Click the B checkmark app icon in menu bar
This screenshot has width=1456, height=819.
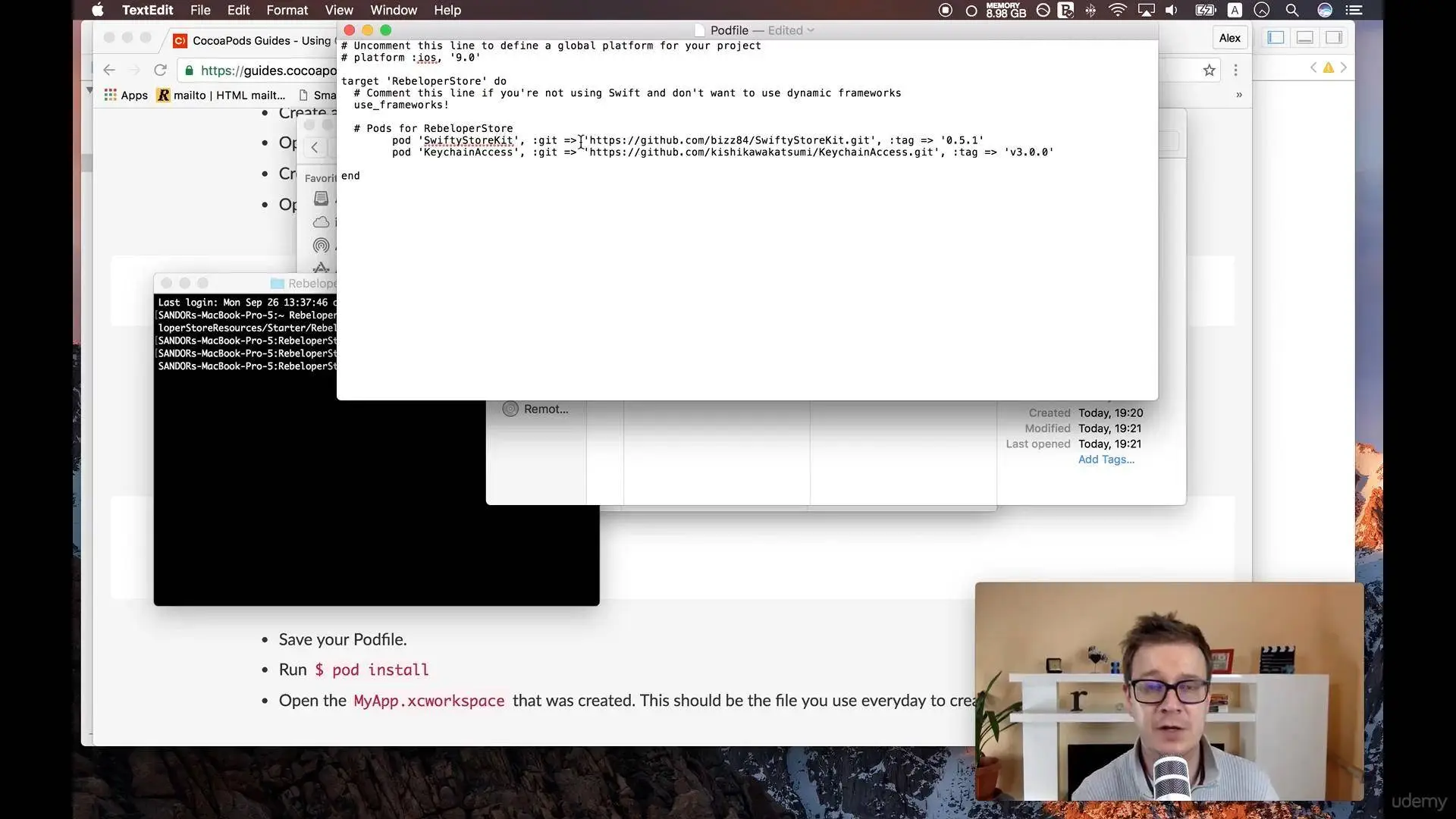tap(1065, 10)
